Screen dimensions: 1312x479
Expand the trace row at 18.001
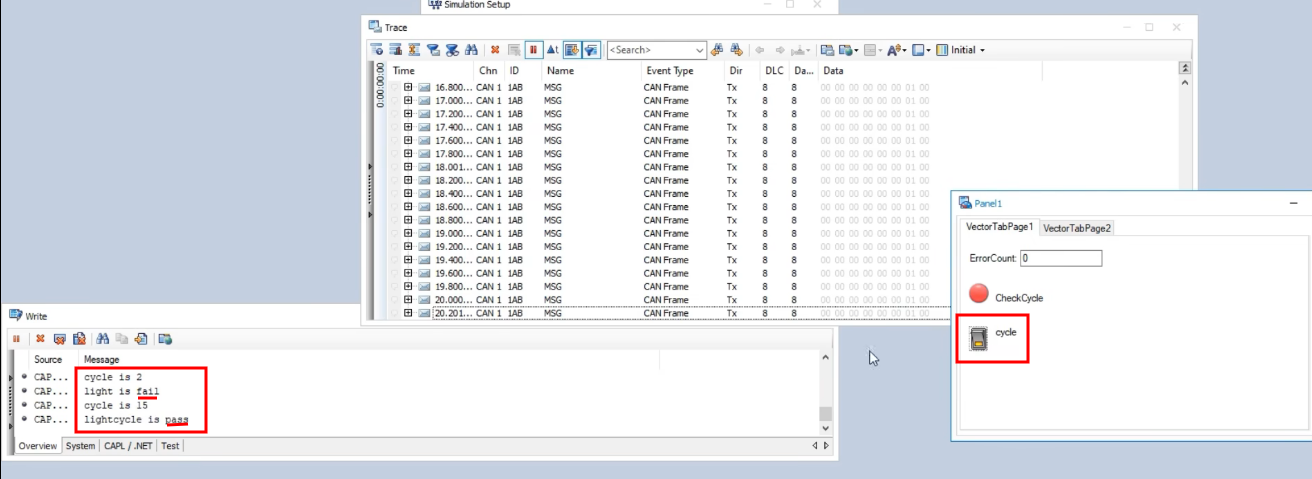pos(408,167)
